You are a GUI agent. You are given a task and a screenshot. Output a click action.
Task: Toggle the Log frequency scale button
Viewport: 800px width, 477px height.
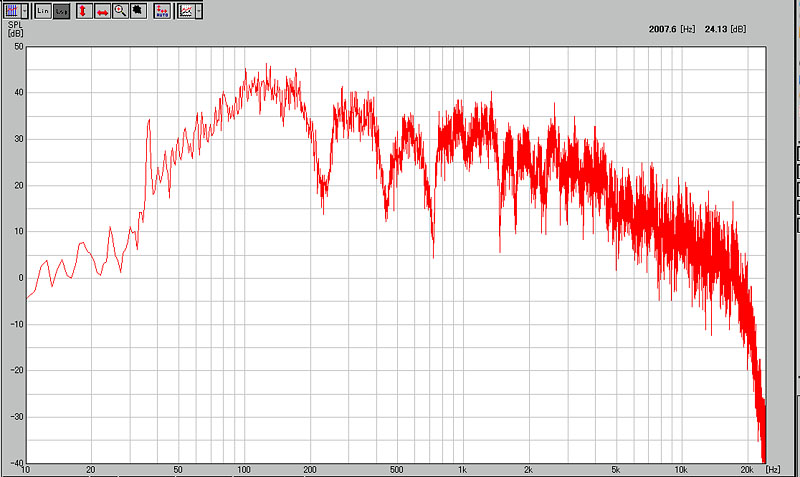(62, 11)
